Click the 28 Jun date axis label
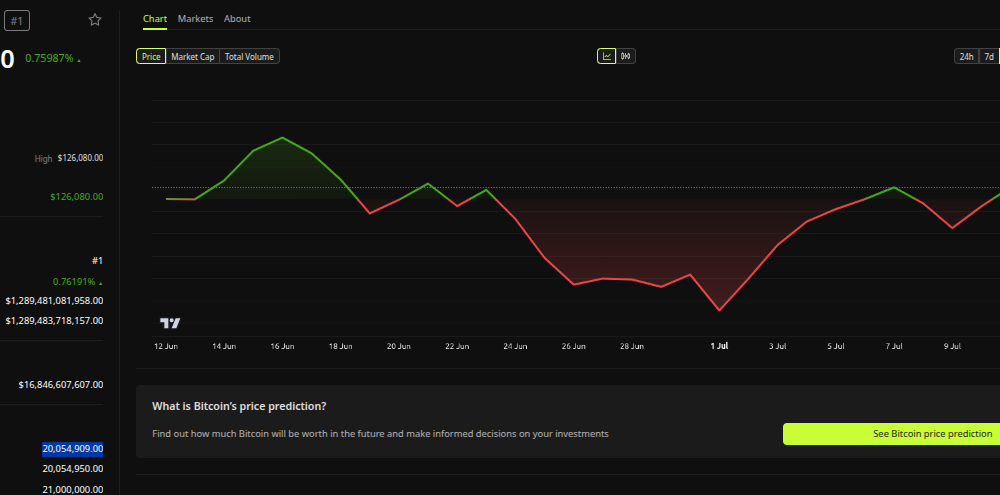Screen dimensions: 1000x495 click(x=632, y=346)
